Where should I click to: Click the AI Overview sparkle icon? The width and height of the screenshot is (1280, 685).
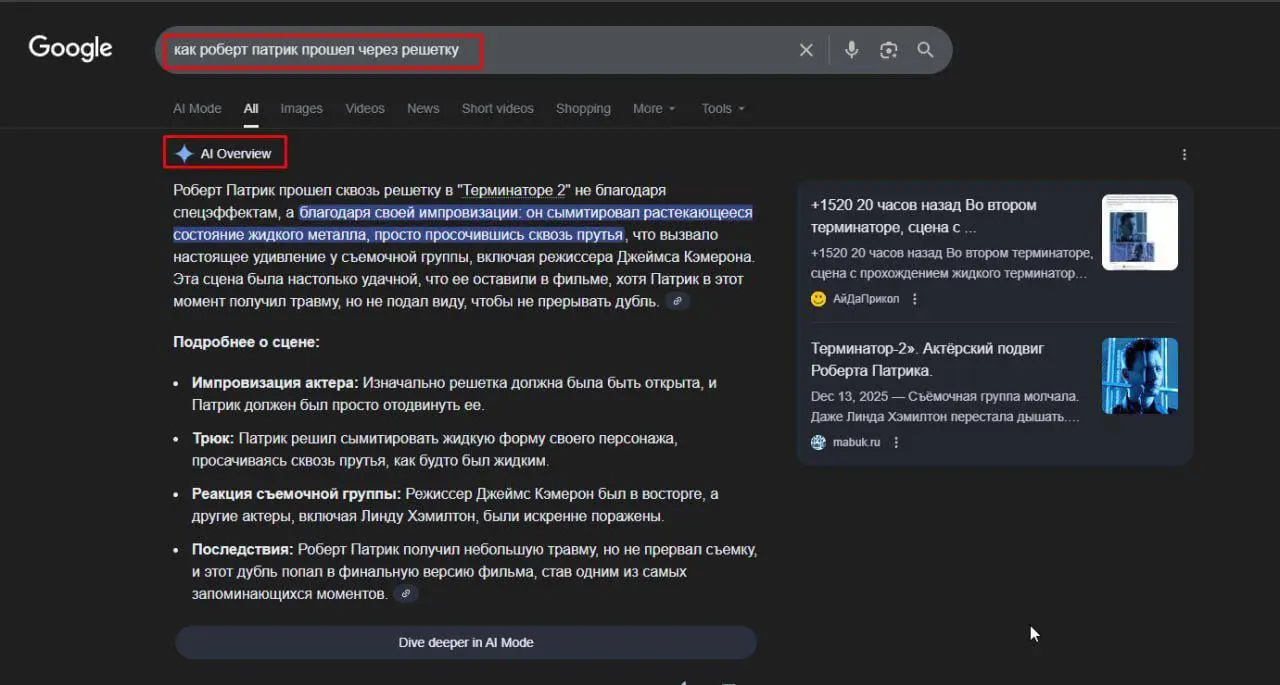[184, 153]
